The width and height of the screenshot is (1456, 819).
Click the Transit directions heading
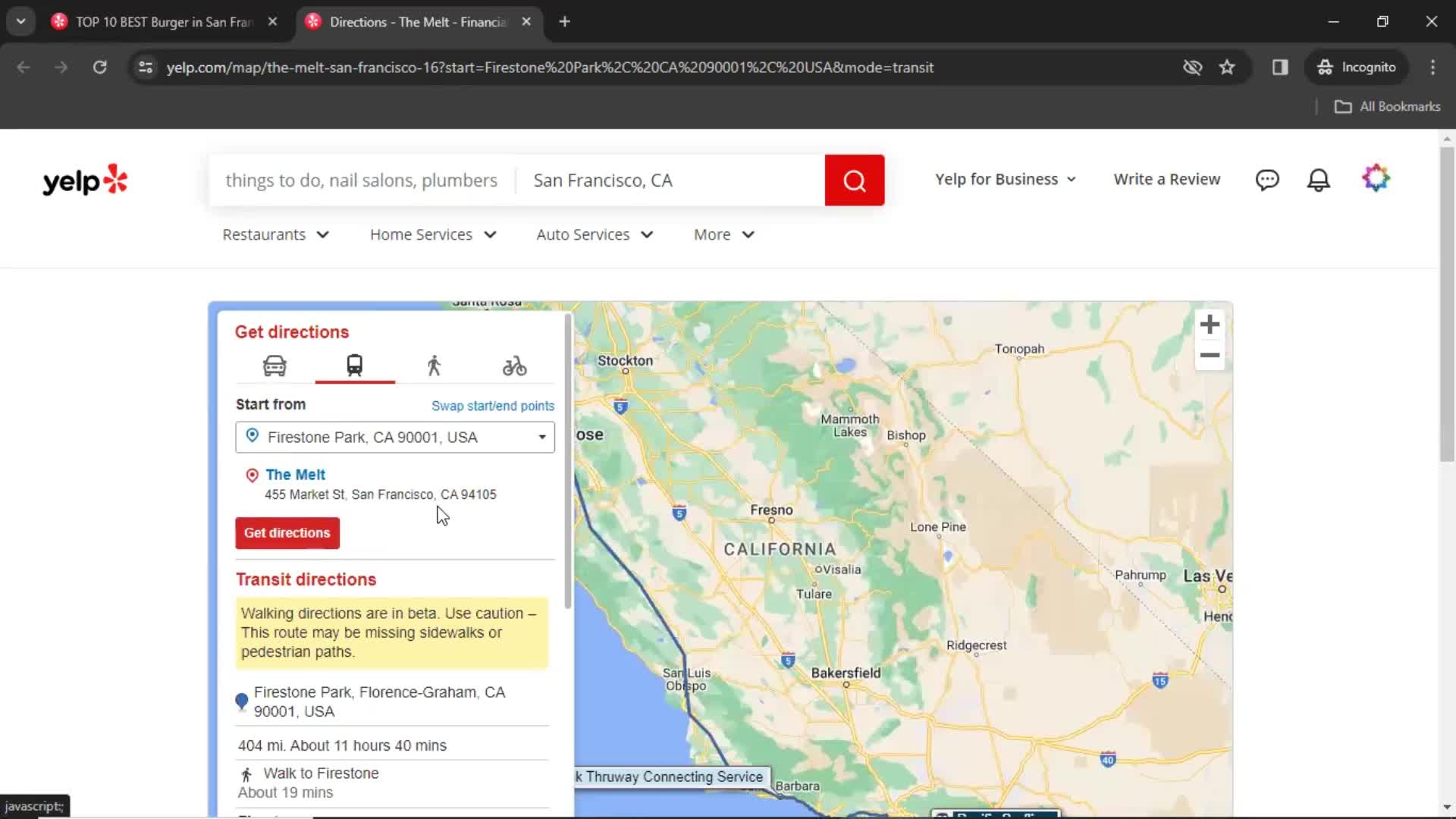click(306, 579)
